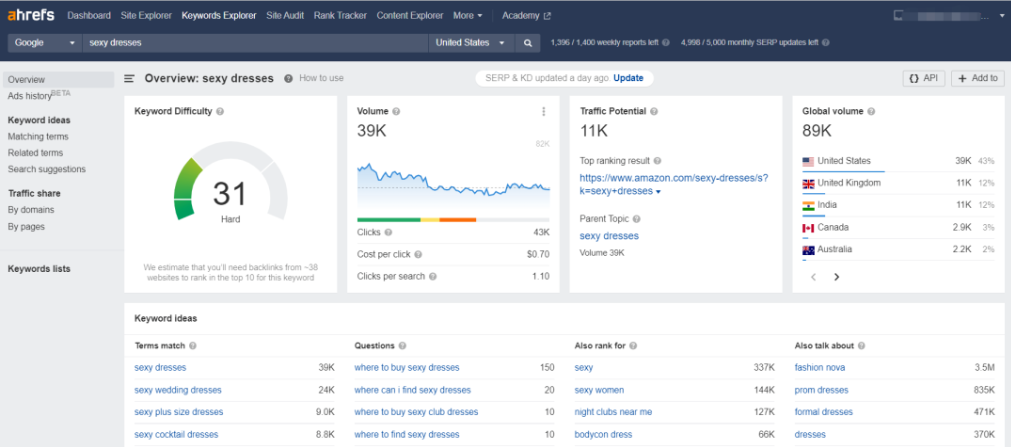Open the United States country dropdown
1011x447 pixels.
point(471,43)
